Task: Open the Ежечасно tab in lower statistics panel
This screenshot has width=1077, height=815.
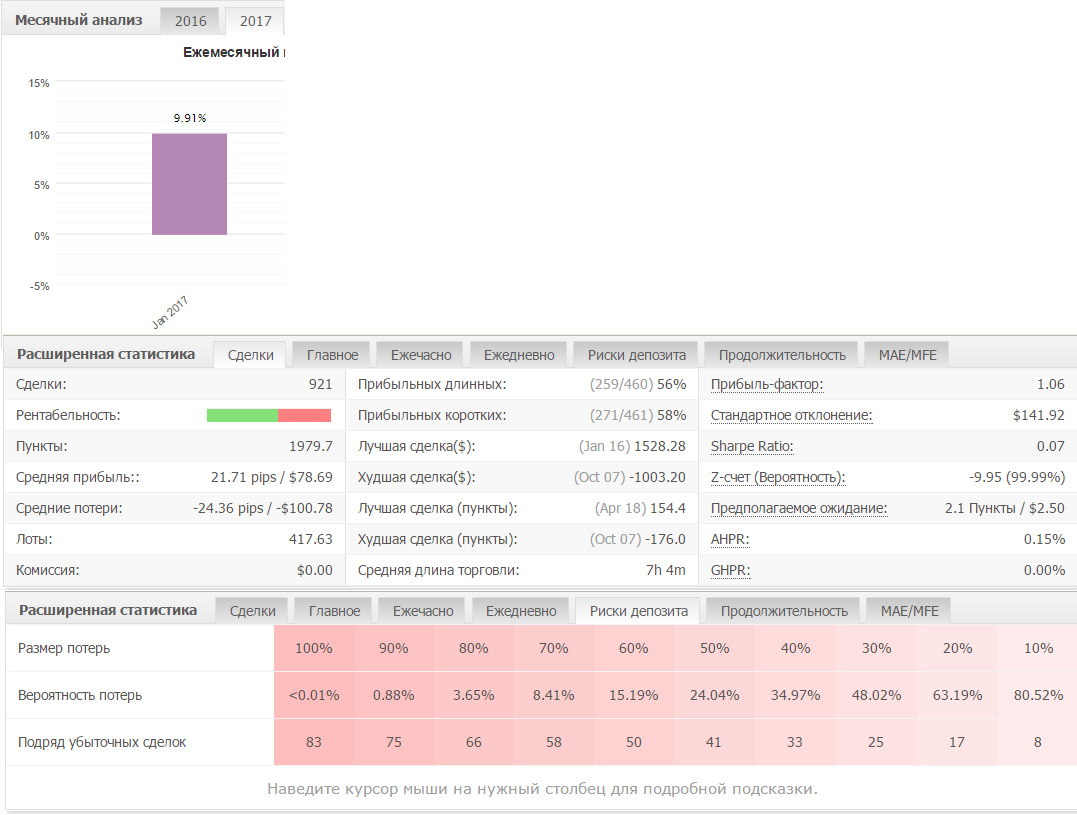Action: pos(423,611)
